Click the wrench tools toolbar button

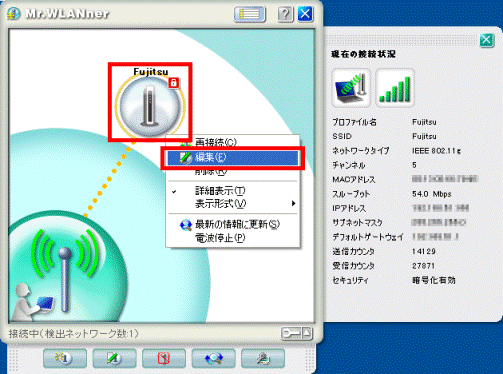tap(263, 358)
